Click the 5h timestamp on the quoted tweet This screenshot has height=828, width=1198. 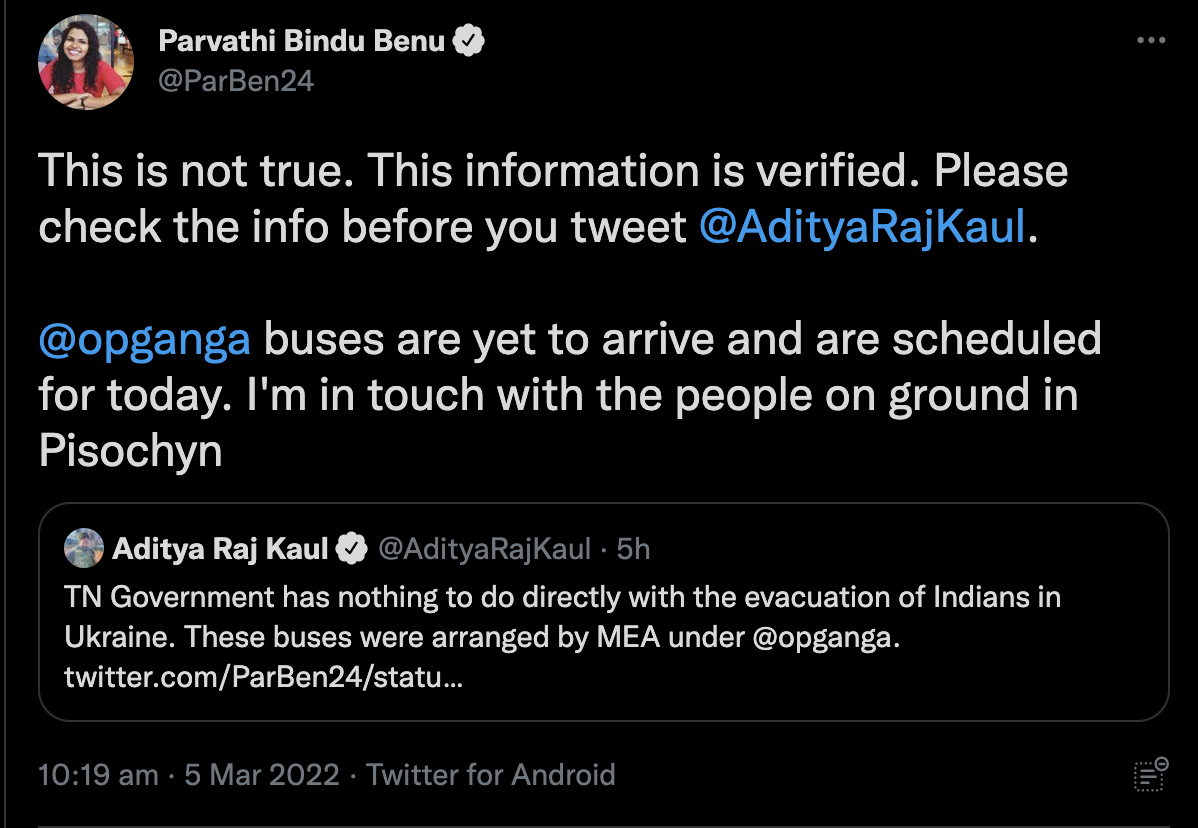[x=633, y=548]
